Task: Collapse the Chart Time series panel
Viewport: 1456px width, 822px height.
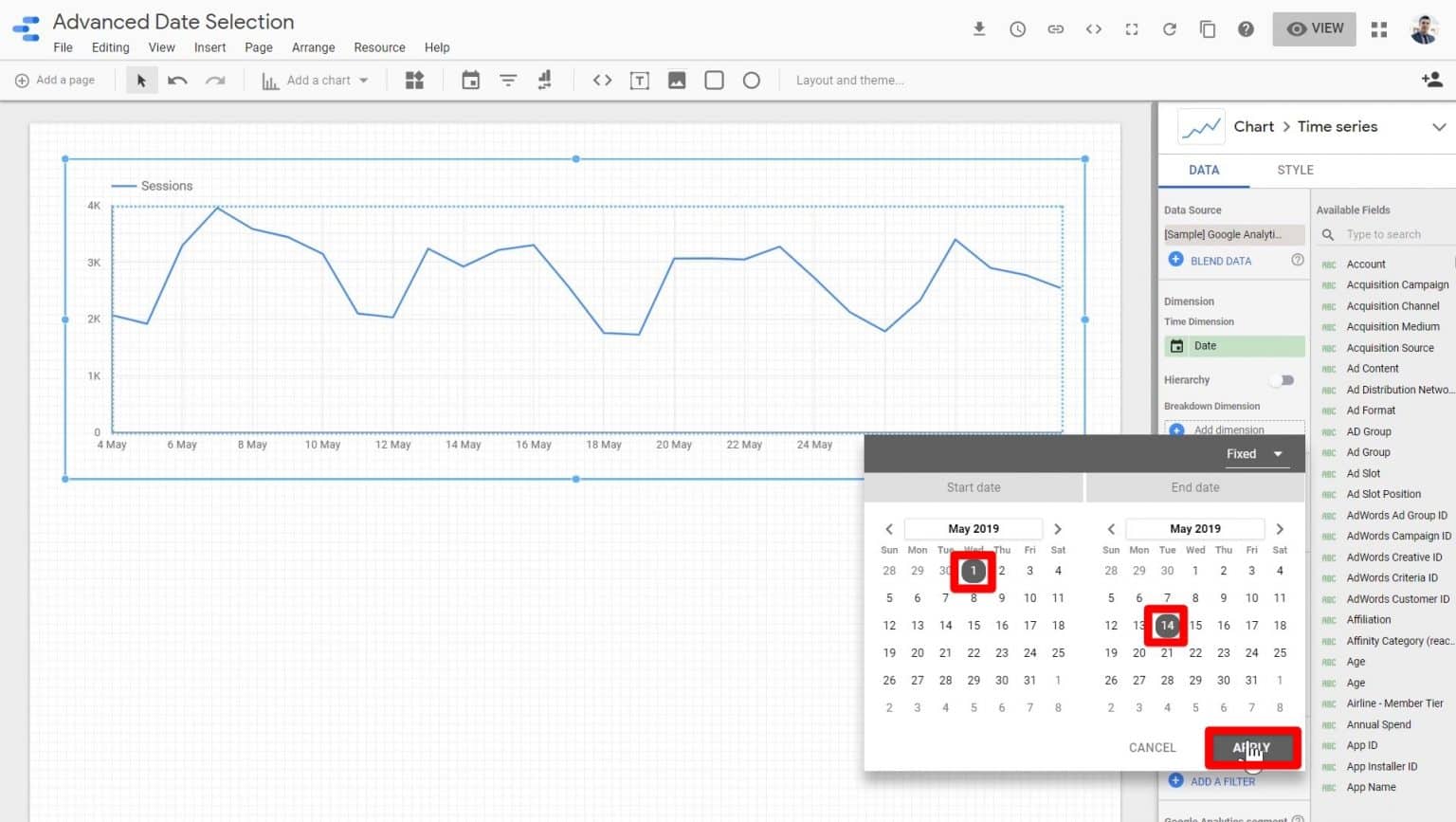Action: point(1439,126)
